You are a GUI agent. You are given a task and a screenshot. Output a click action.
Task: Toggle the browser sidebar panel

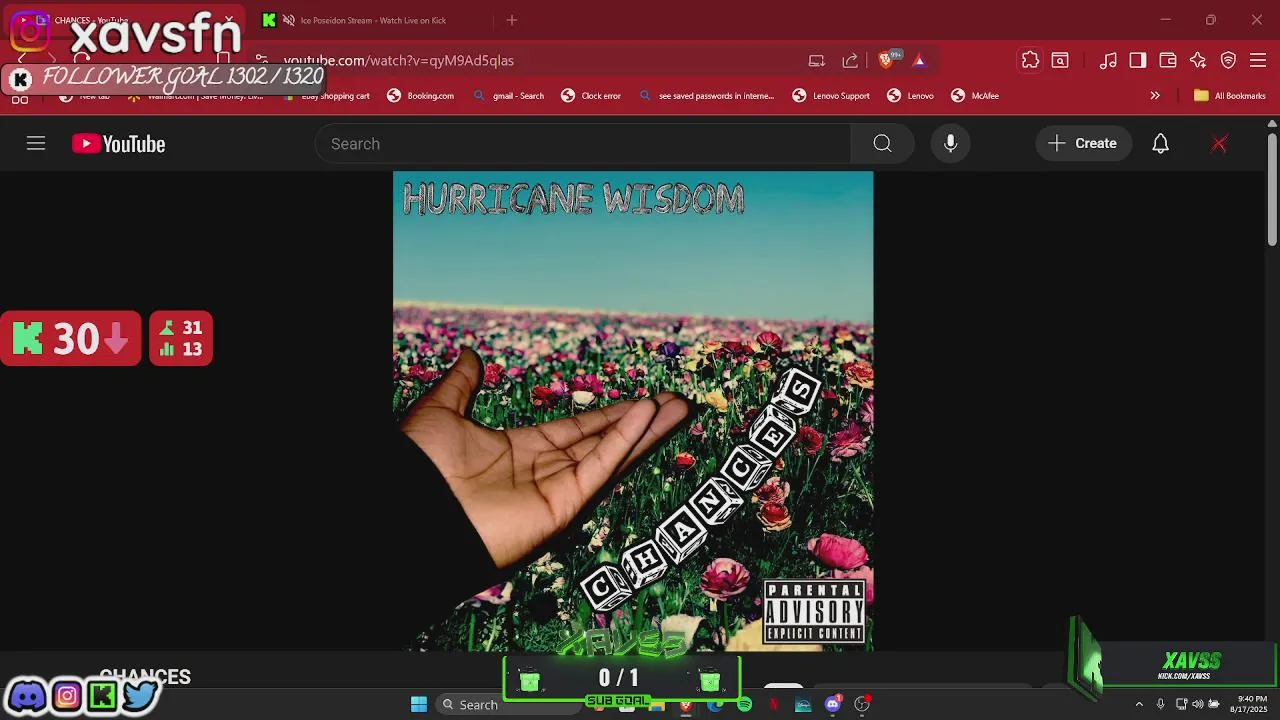[1138, 61]
